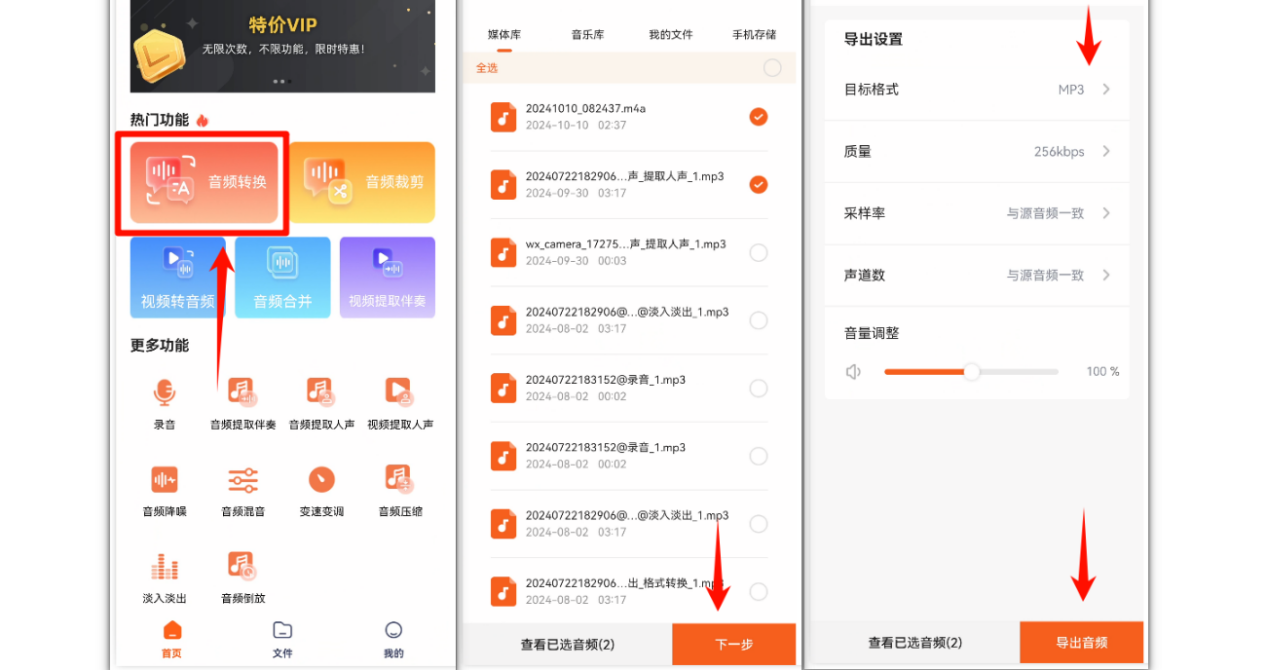Open the 视频提取伴奏 tool
The height and width of the screenshot is (670, 1266).
[387, 278]
